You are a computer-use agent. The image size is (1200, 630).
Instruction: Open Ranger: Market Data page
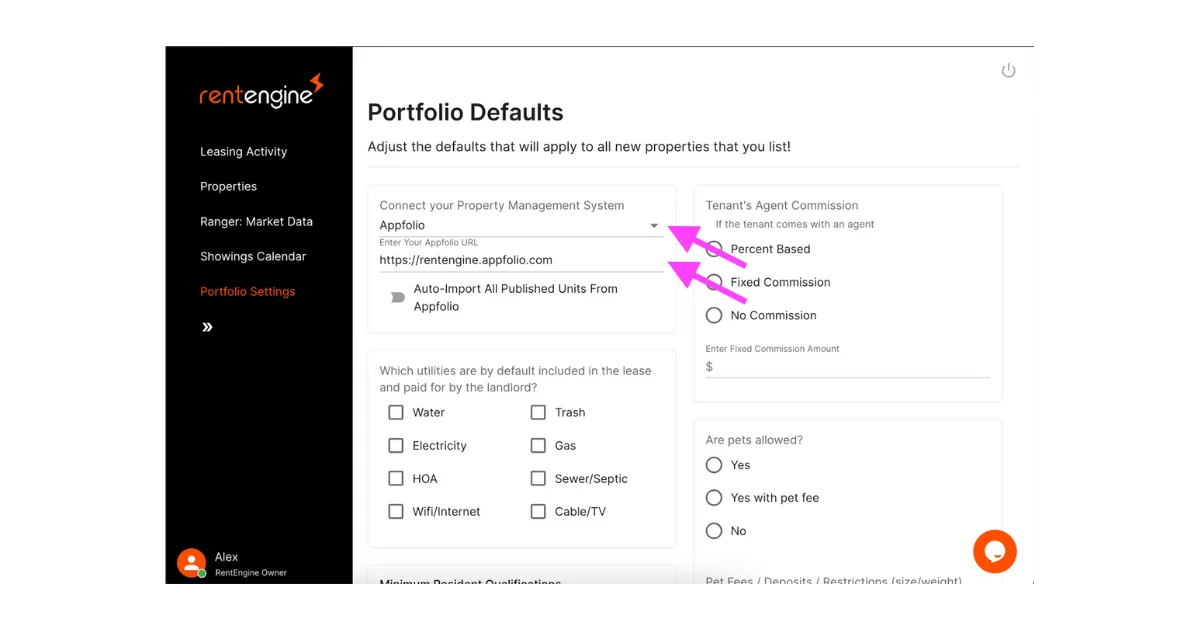[256, 222]
